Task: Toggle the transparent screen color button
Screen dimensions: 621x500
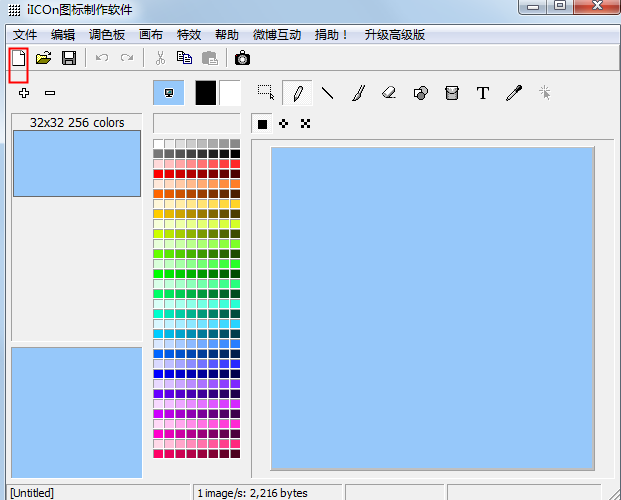Action: pos(168,93)
